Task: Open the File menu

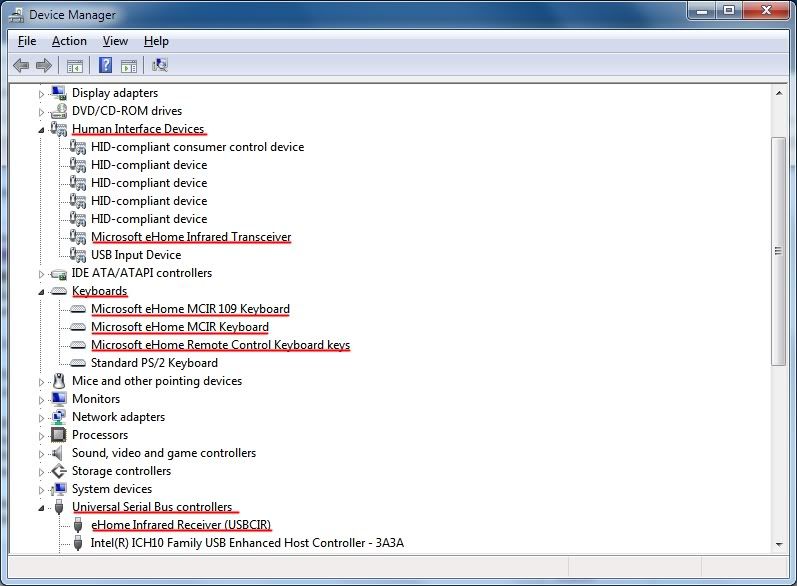Action: (27, 41)
